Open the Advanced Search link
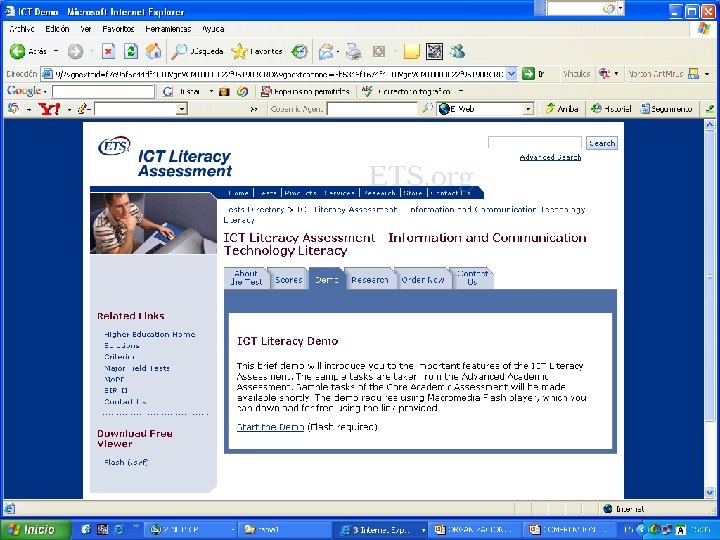The image size is (720, 540). point(550,158)
